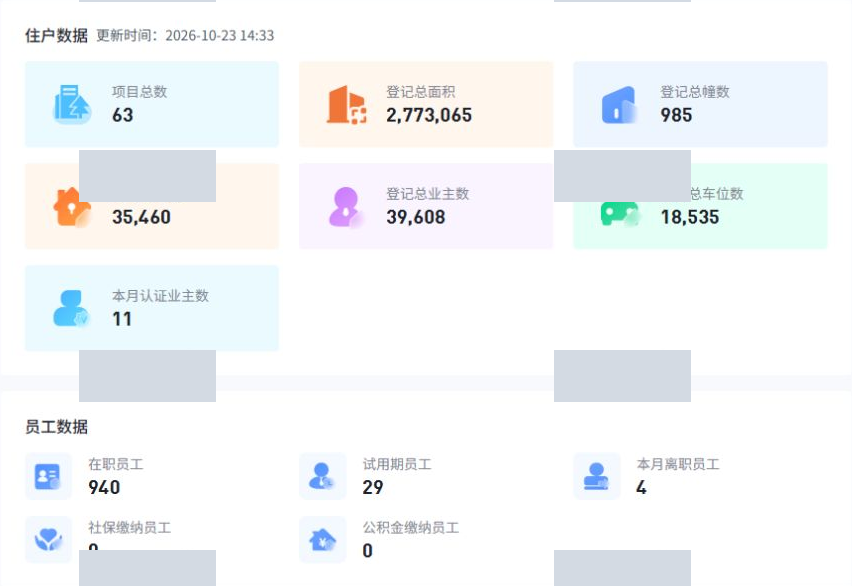
Task: Click the 社保缴纳员工 heart-hands icon
Action: pyautogui.click(x=48, y=539)
